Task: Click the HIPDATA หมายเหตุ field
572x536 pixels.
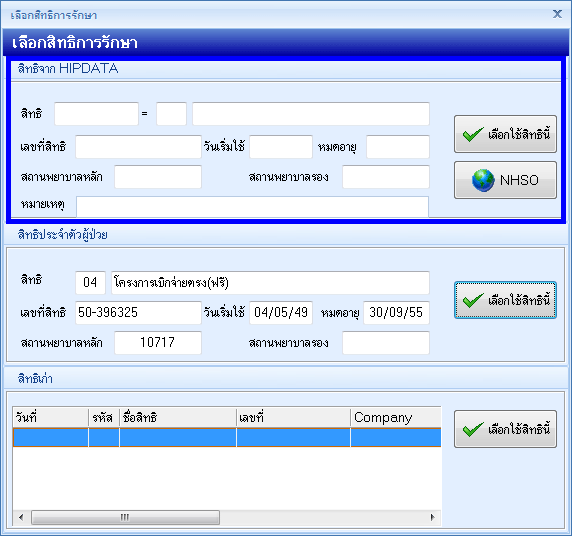Action: point(252,207)
